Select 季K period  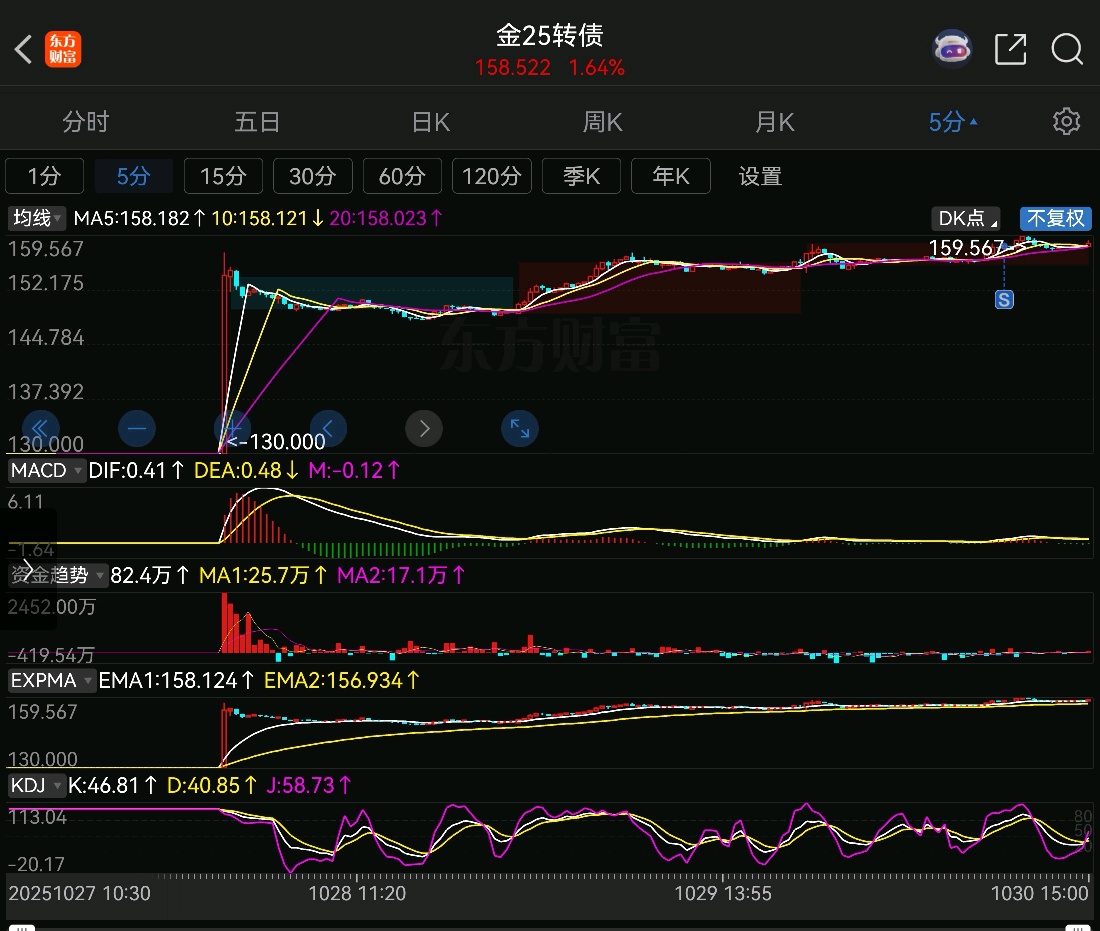(581, 175)
